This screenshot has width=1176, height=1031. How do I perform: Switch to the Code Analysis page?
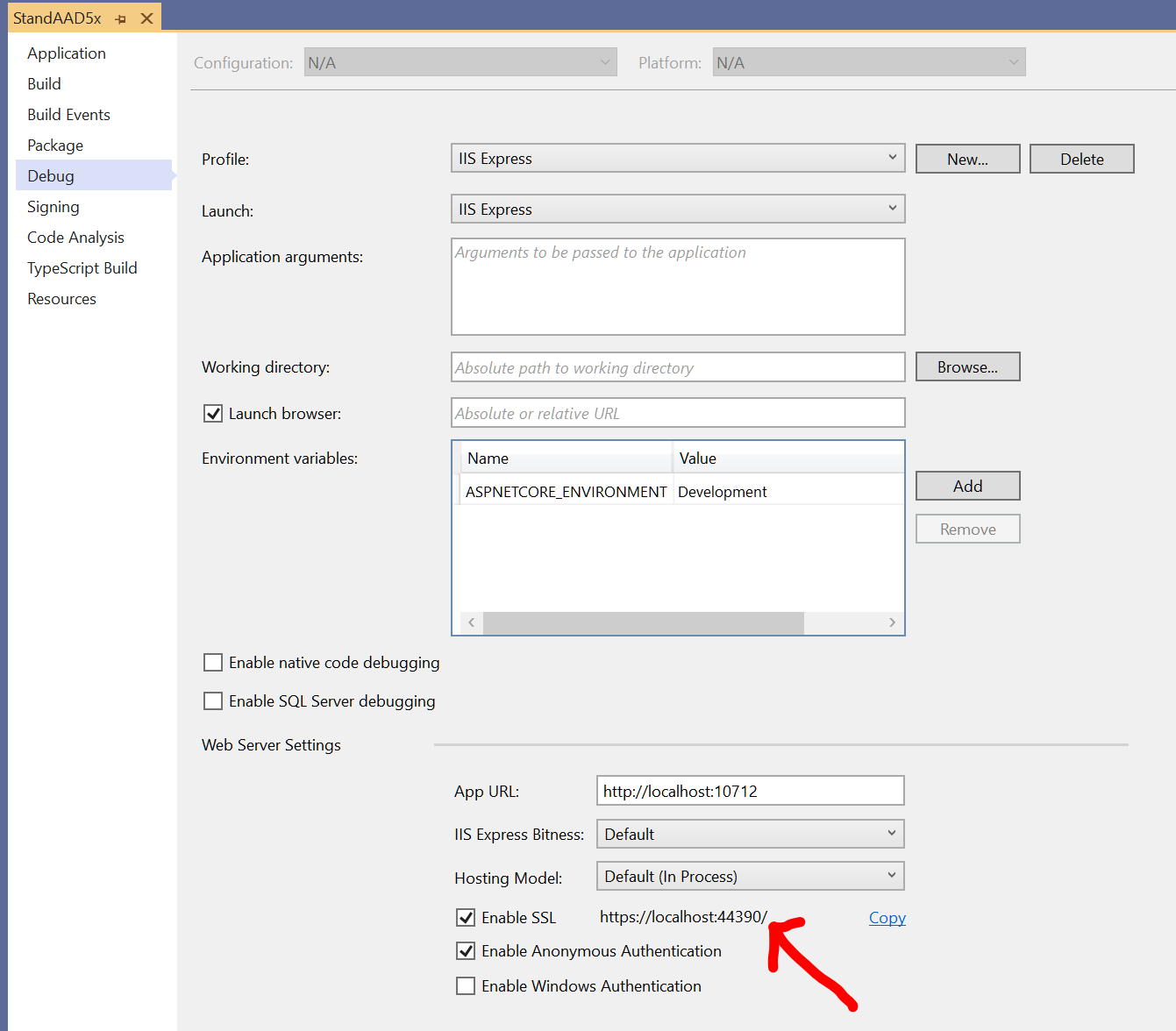(75, 237)
